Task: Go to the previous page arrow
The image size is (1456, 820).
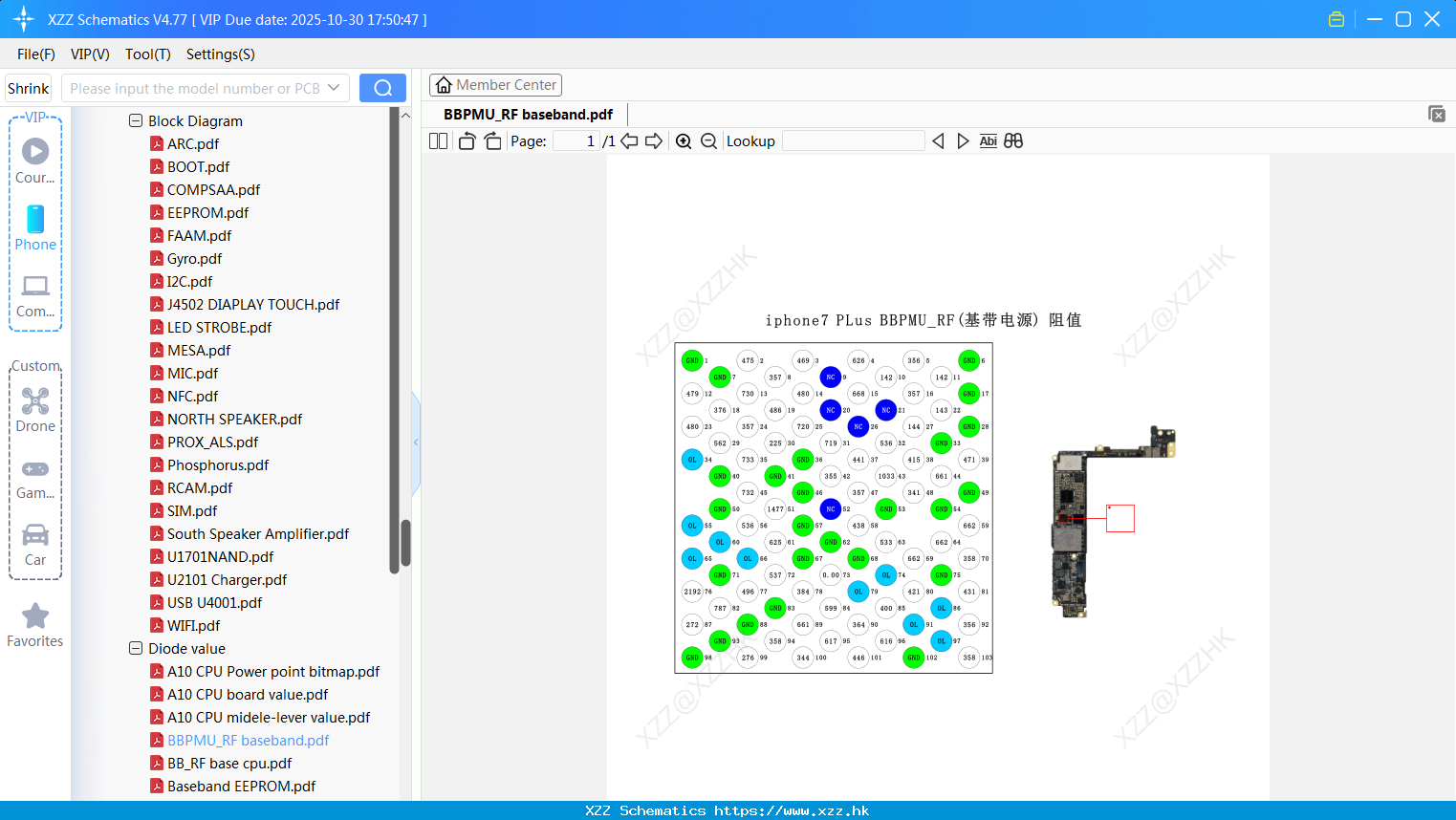Action: 629,141
